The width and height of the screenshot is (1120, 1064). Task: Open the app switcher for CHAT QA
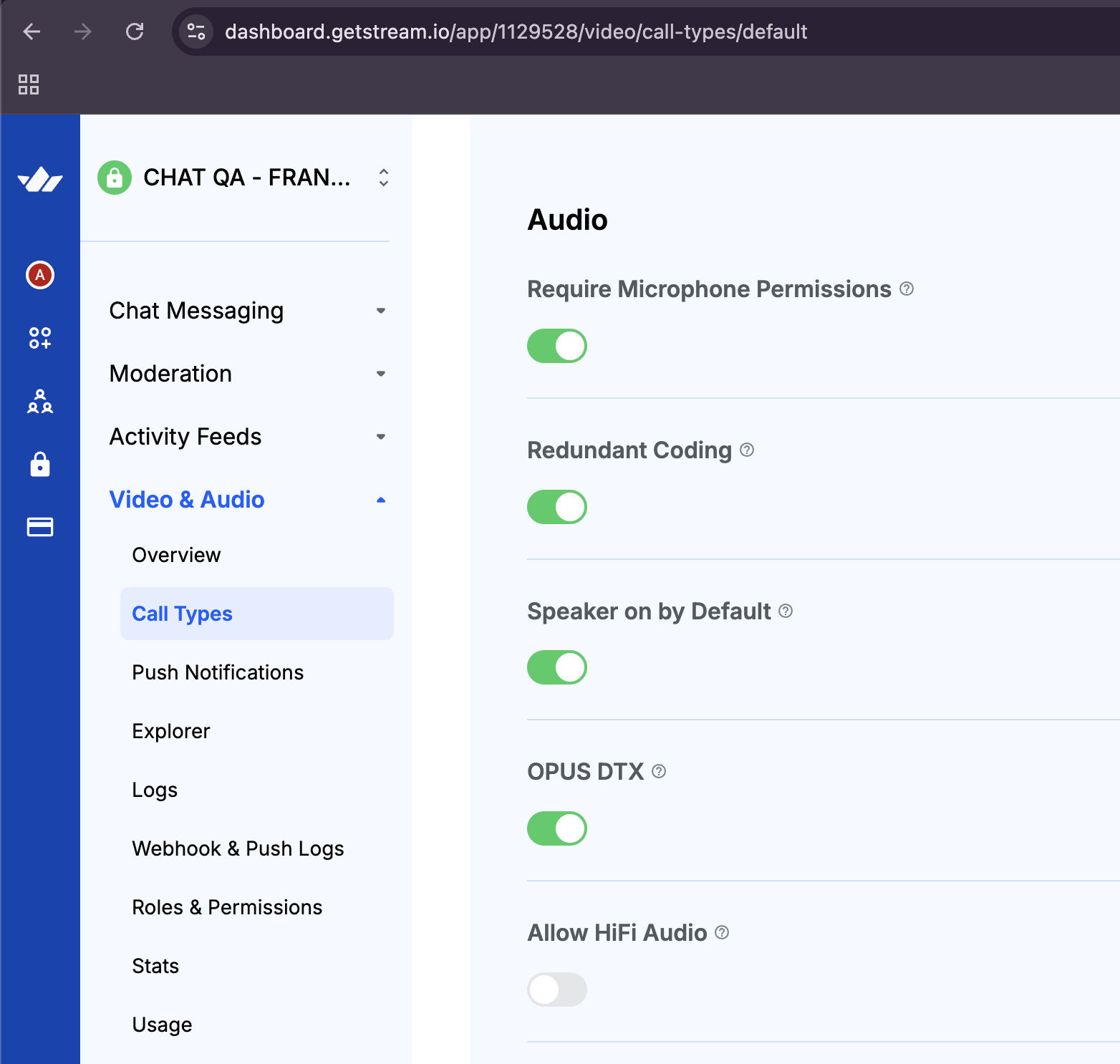coord(384,178)
